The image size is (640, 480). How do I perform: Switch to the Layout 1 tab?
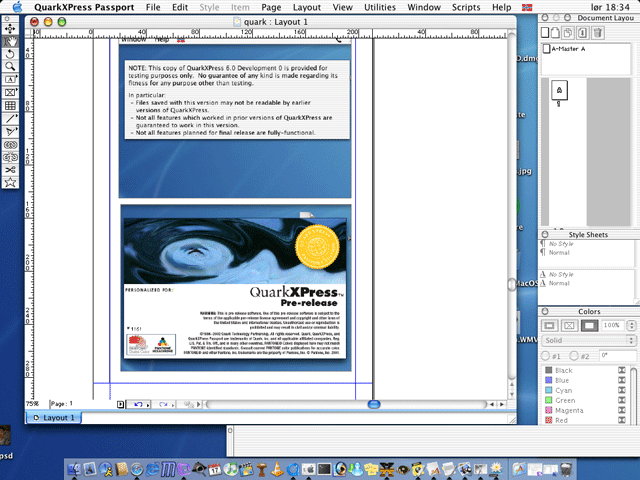(x=54, y=418)
